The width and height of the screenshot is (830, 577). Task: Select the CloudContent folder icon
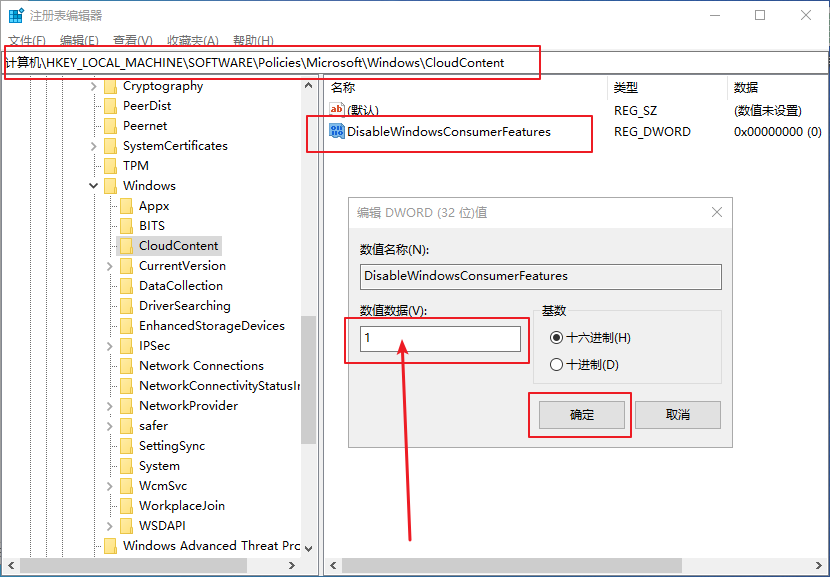pyautogui.click(x=126, y=246)
